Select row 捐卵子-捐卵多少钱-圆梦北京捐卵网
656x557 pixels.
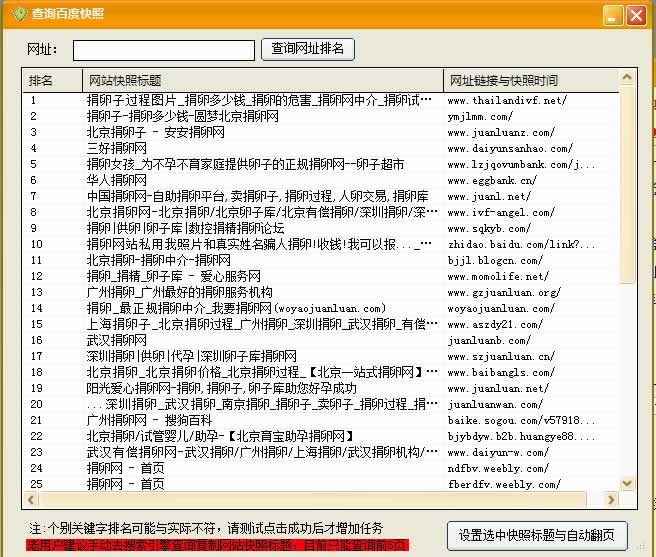[321, 116]
